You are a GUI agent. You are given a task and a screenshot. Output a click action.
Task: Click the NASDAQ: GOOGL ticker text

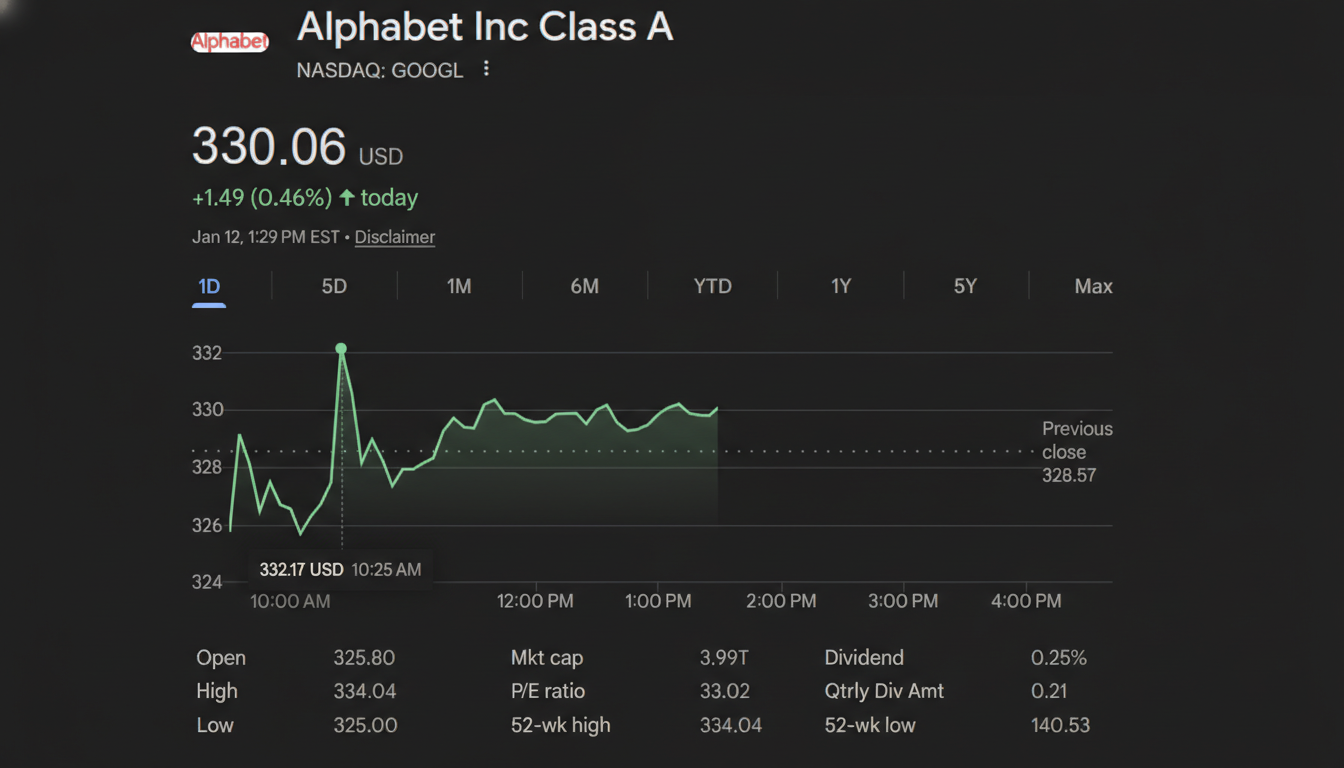click(379, 70)
